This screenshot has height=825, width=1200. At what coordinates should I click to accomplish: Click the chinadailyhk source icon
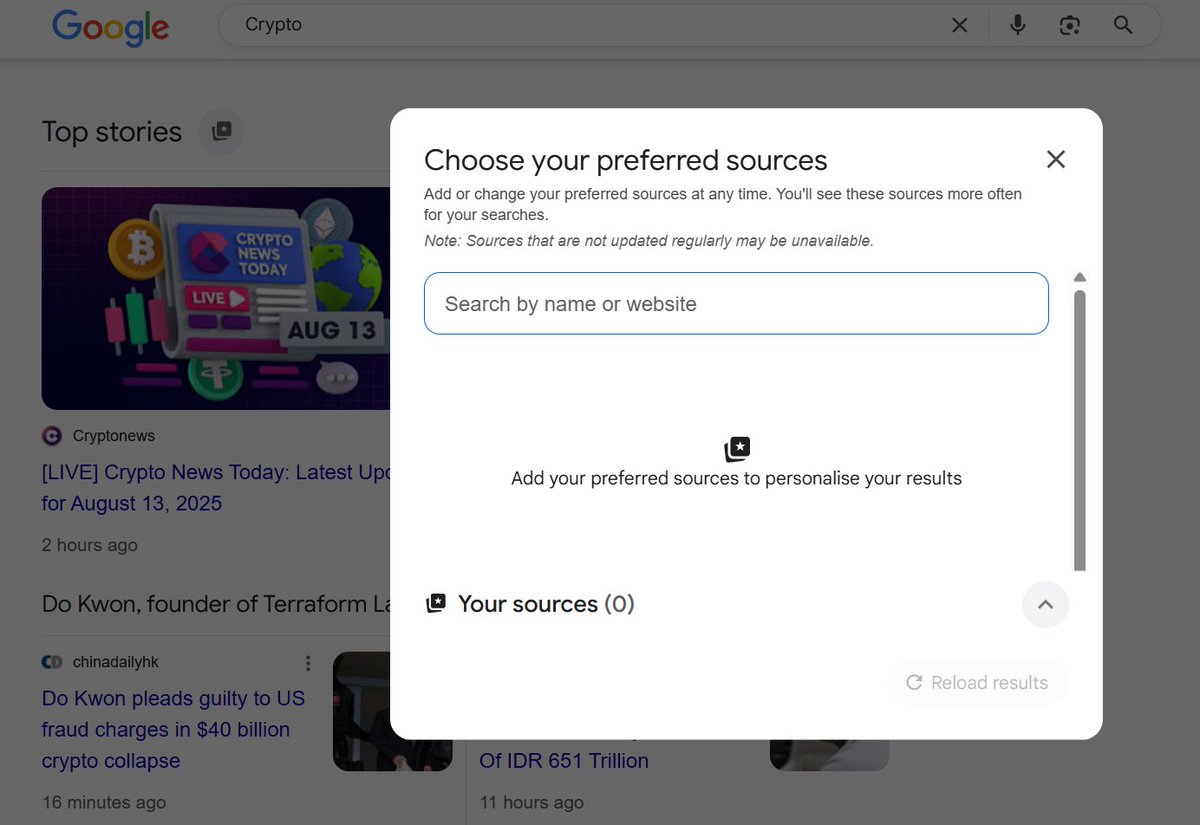[x=52, y=662]
